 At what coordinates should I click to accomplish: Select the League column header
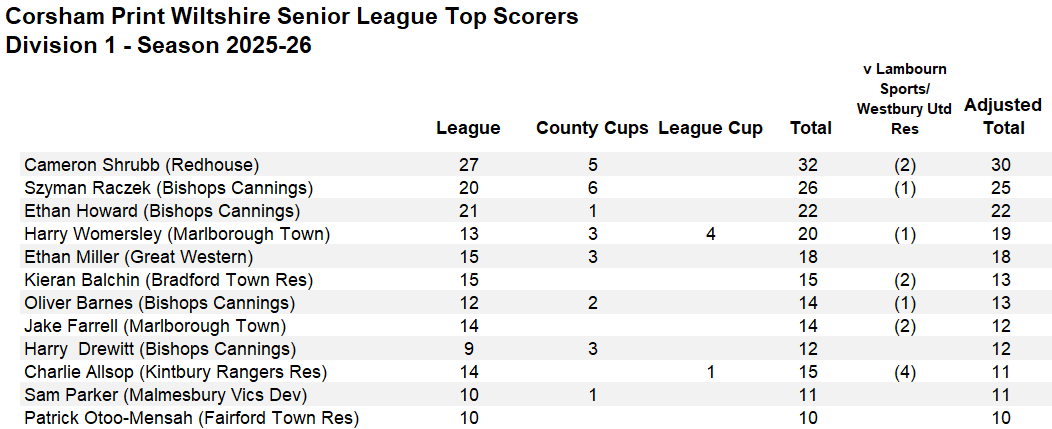(x=468, y=128)
